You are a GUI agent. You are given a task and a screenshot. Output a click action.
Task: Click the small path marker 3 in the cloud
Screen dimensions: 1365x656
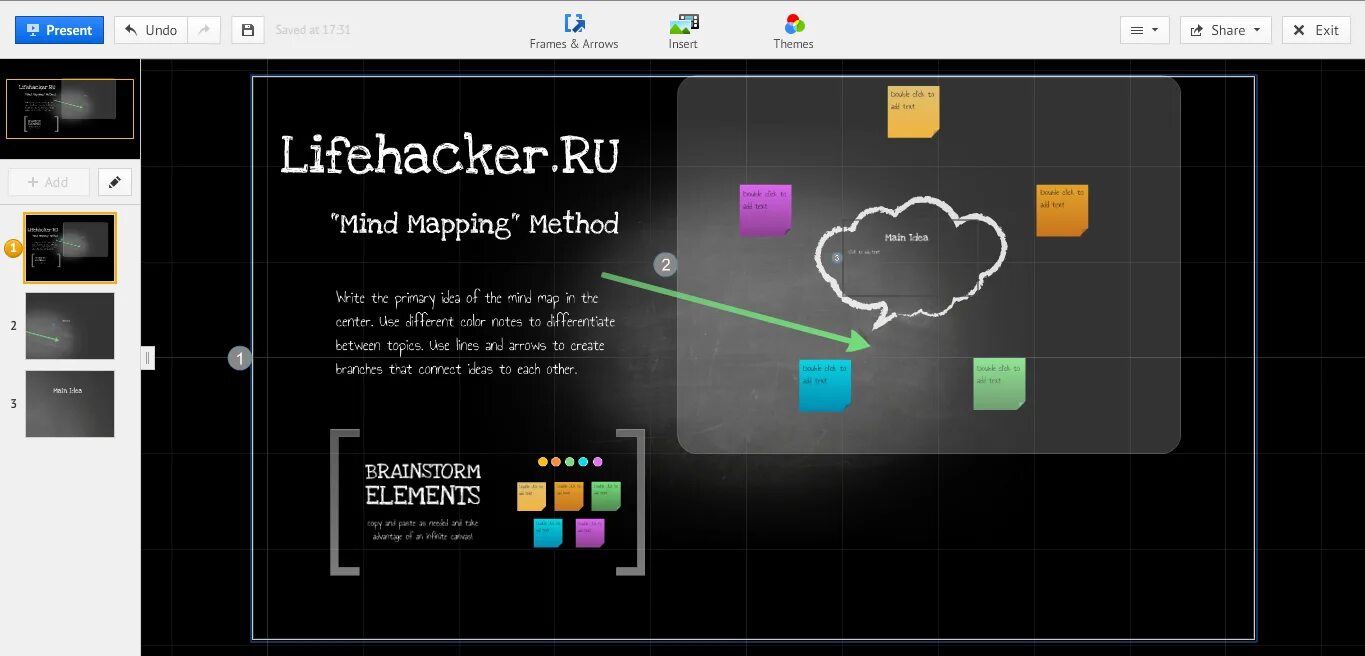tap(837, 258)
